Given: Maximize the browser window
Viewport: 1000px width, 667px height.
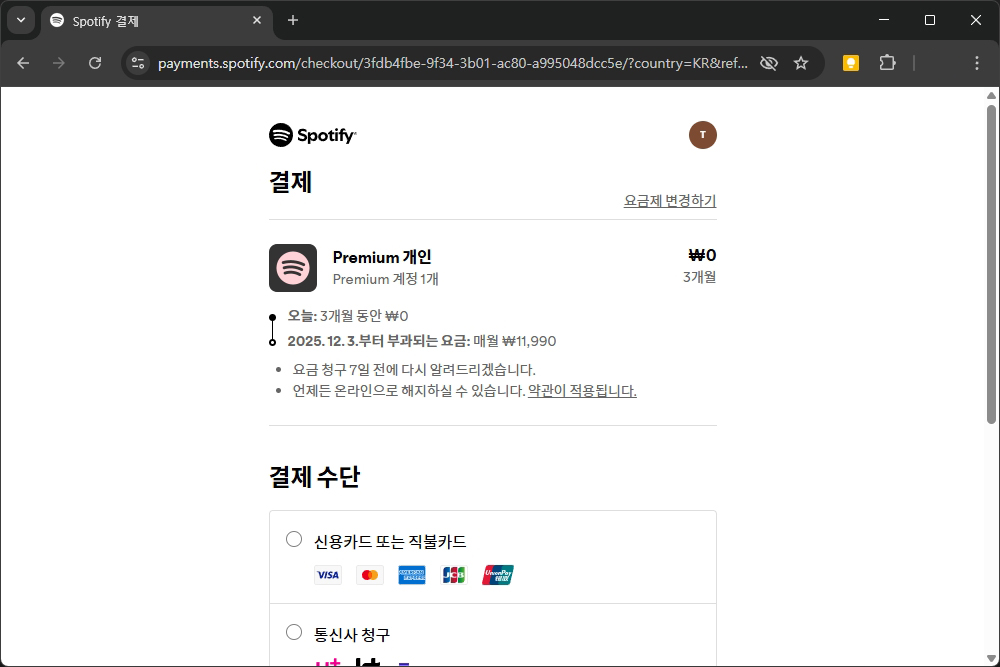Looking at the screenshot, I should [930, 20].
